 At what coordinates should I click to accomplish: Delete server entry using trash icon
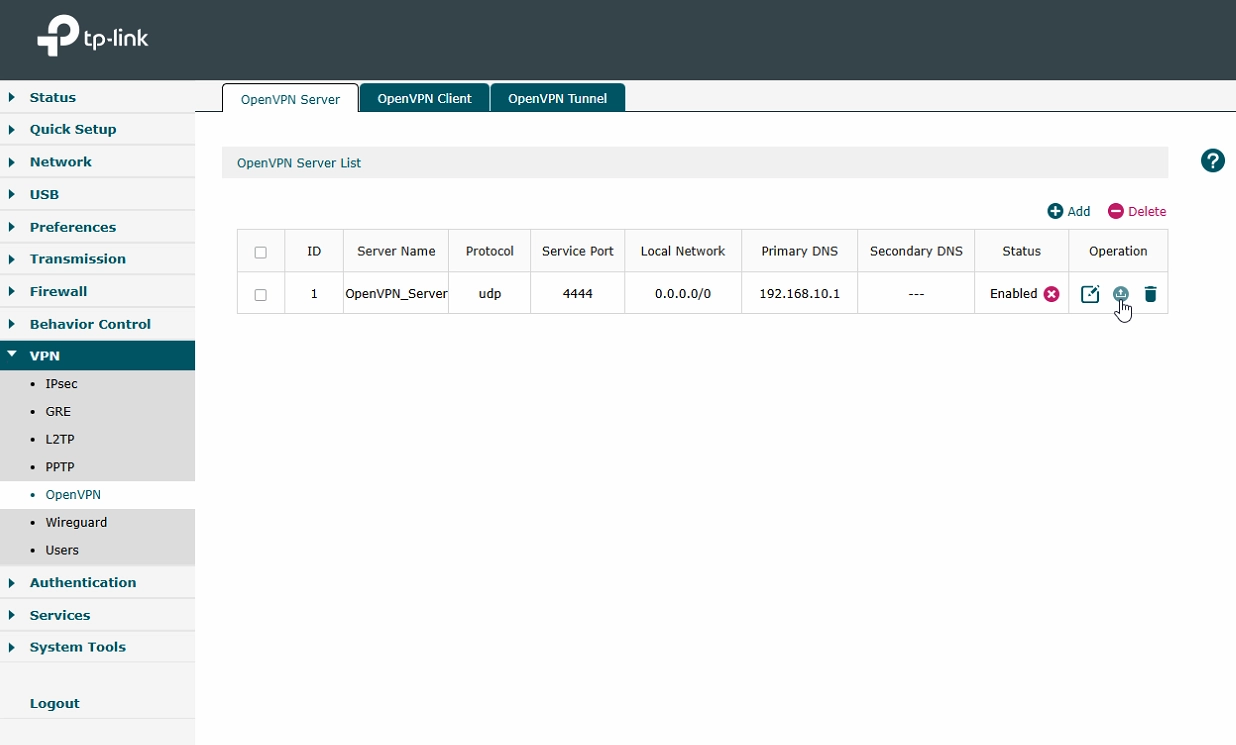pos(1150,294)
